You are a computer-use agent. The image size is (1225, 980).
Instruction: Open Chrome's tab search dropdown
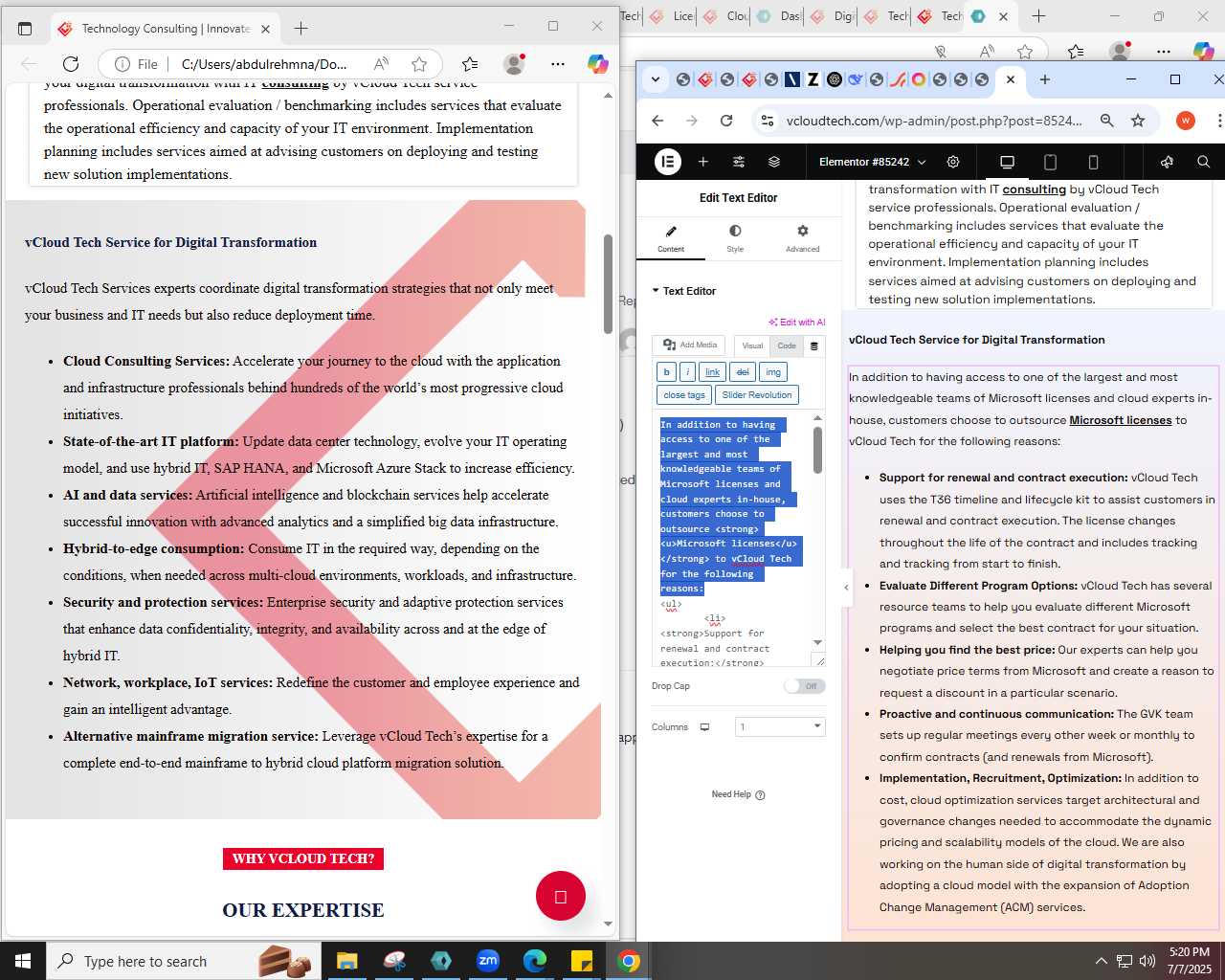coord(656,79)
